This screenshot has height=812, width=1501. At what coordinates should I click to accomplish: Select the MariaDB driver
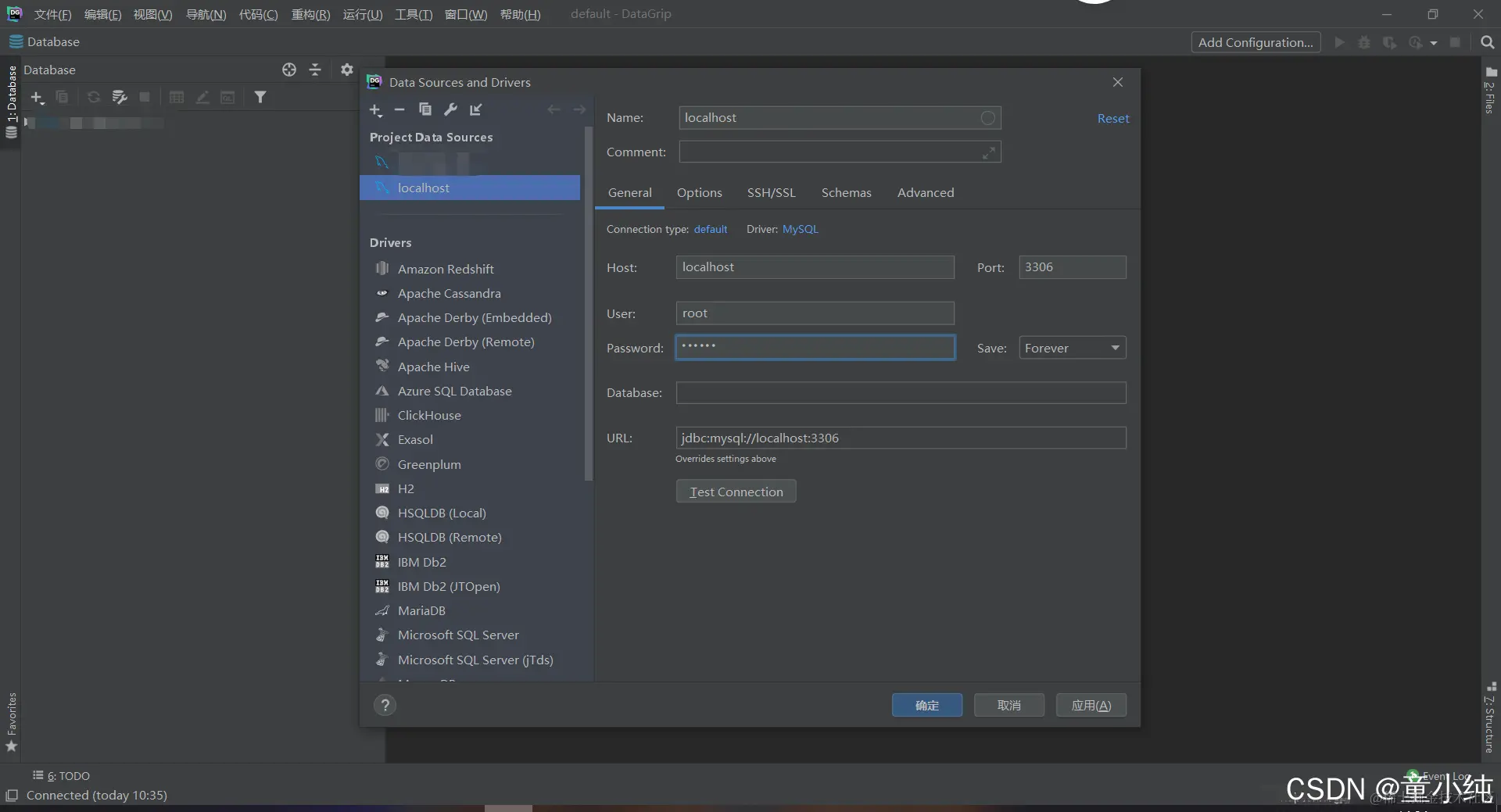click(x=421, y=611)
